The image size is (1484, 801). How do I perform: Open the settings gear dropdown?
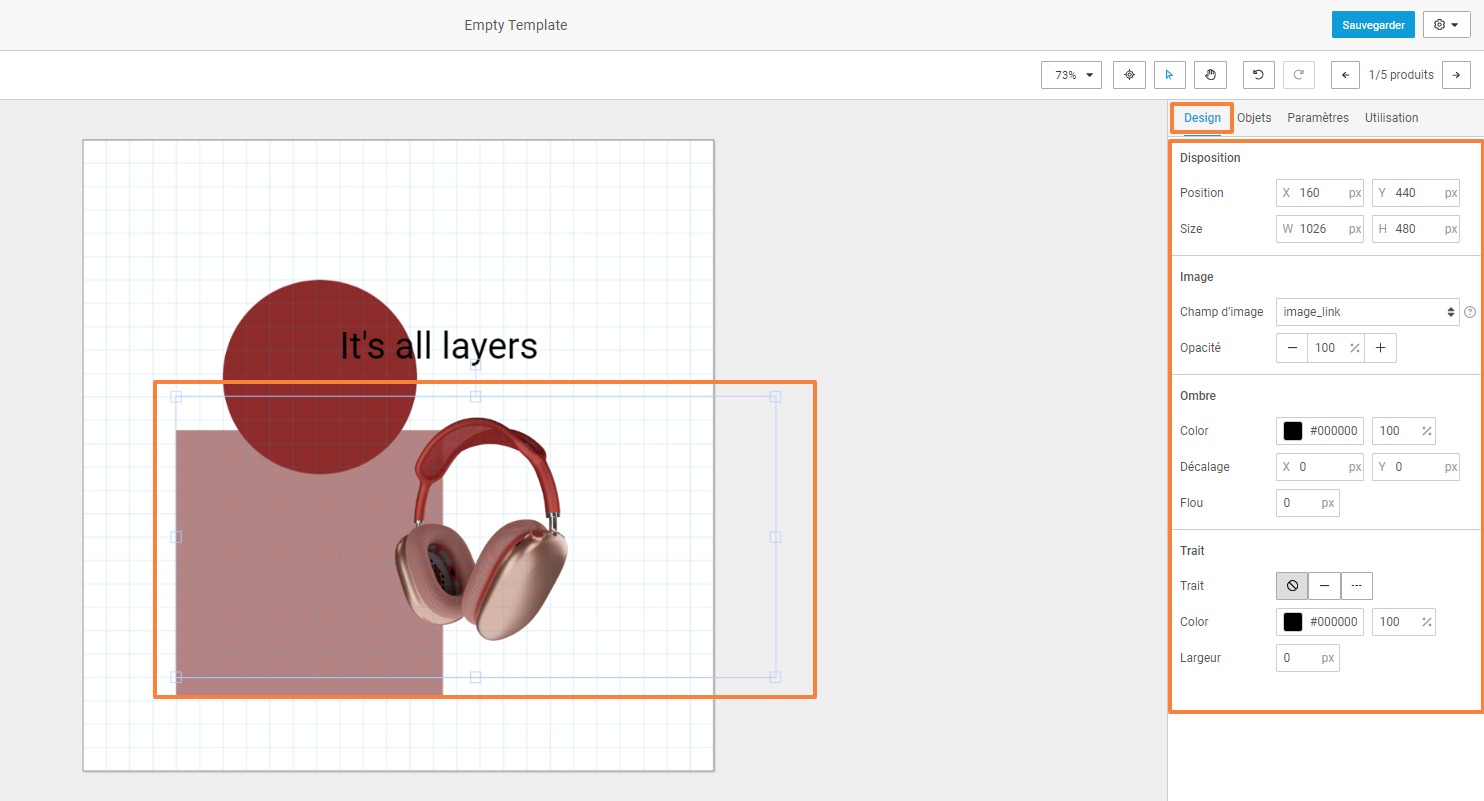[x=1446, y=25]
